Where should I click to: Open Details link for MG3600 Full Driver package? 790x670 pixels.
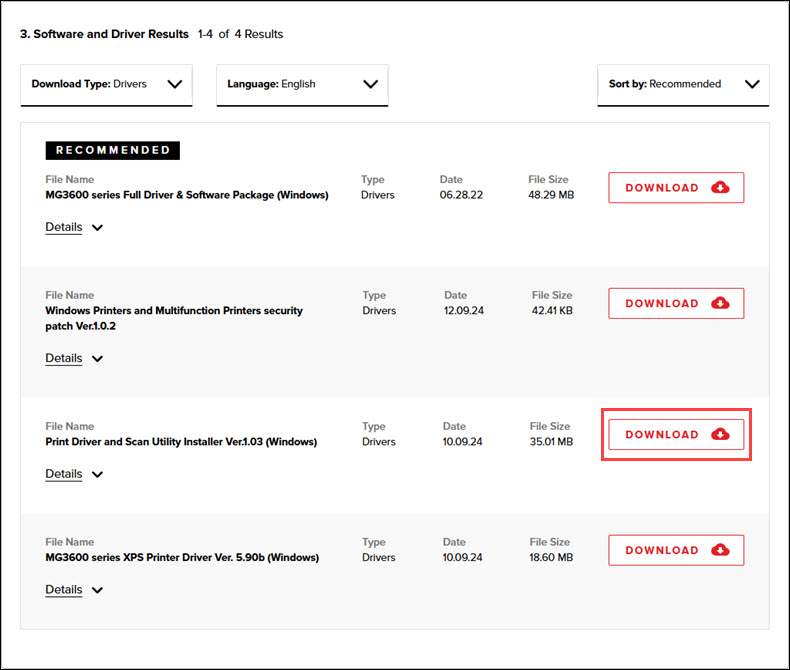coord(64,227)
